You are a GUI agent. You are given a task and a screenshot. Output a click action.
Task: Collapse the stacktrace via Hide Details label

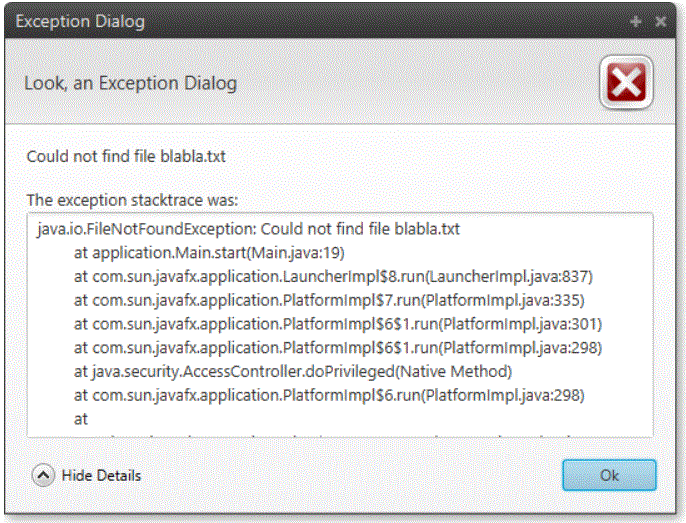click(x=101, y=476)
